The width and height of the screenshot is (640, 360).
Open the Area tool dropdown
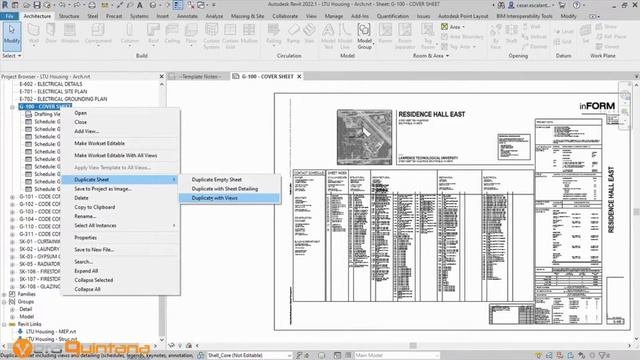tap(463, 27)
